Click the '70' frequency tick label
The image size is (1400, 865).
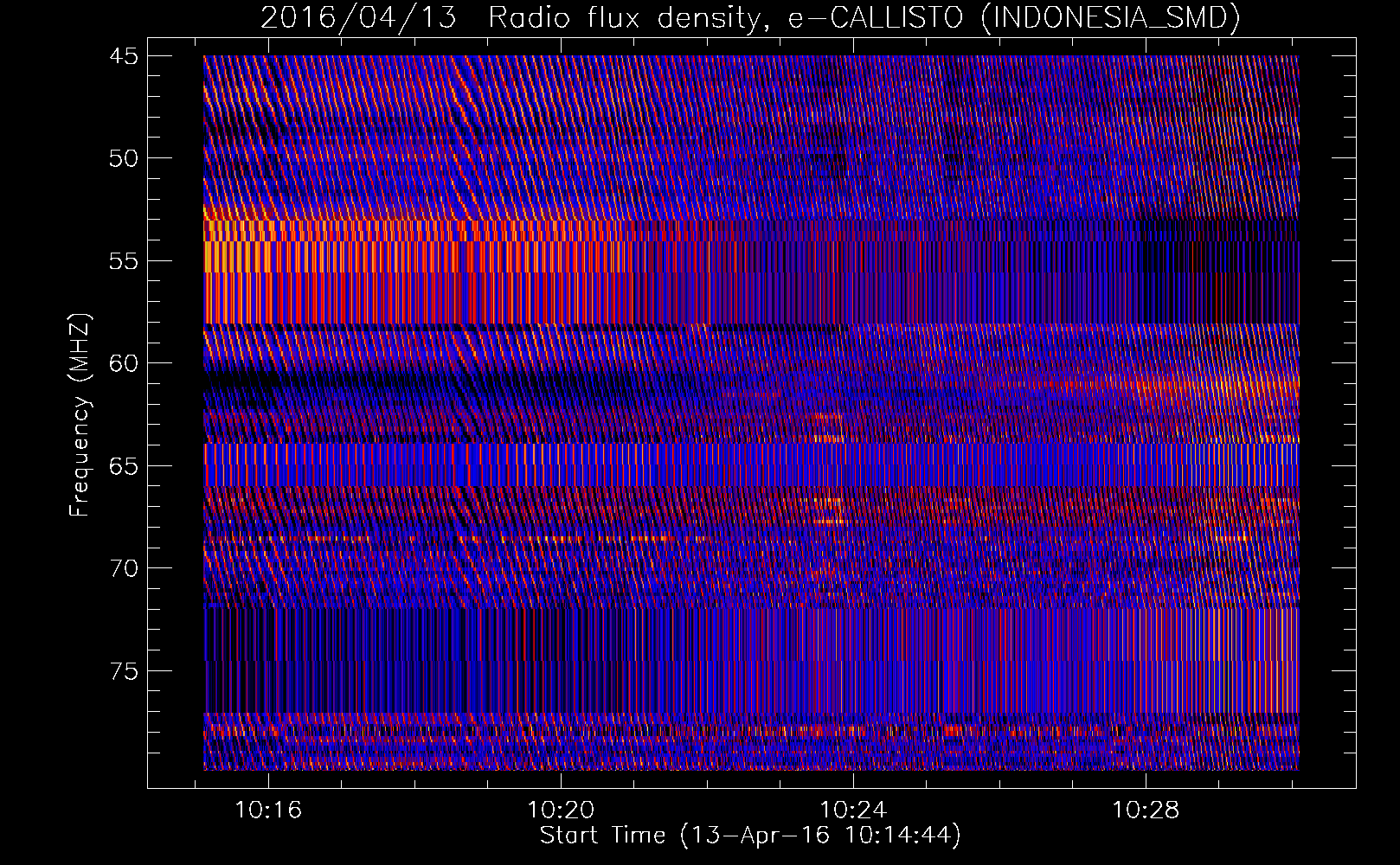pos(123,568)
